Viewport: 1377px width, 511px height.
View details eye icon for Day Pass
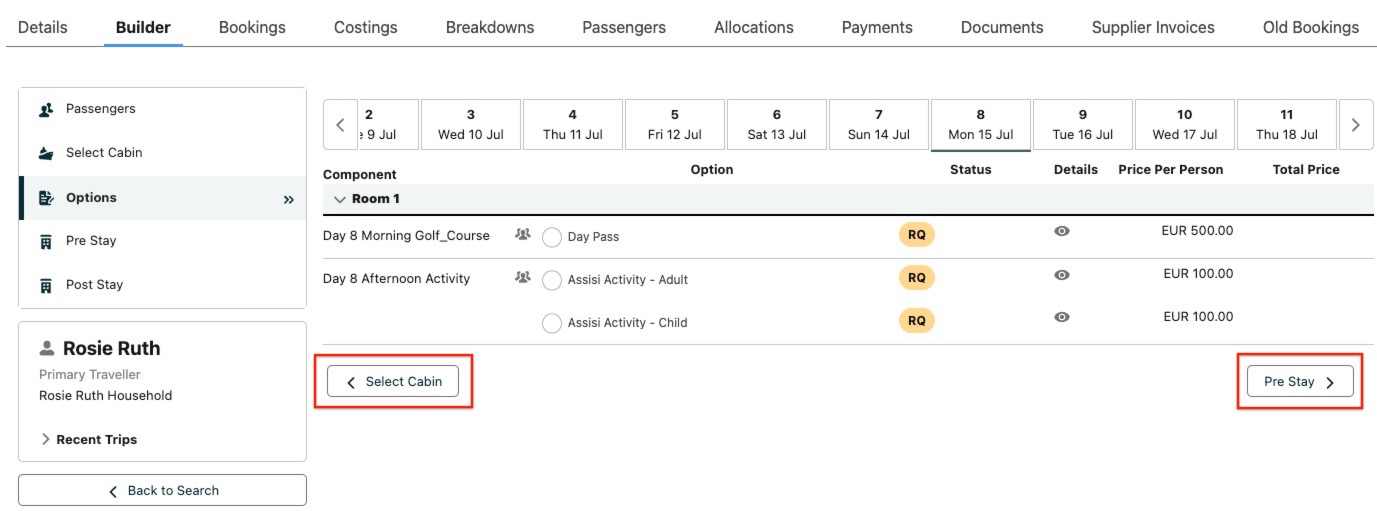tap(1062, 231)
